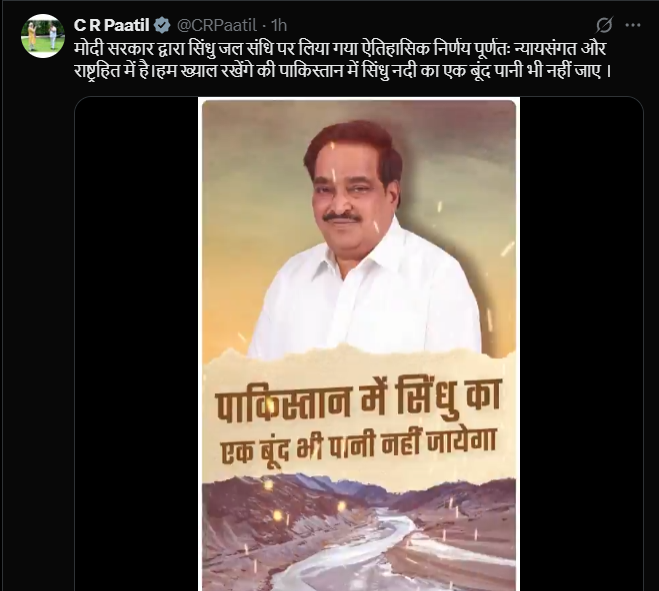
Task: Click the C R Paatil display name
Action: [111, 25]
